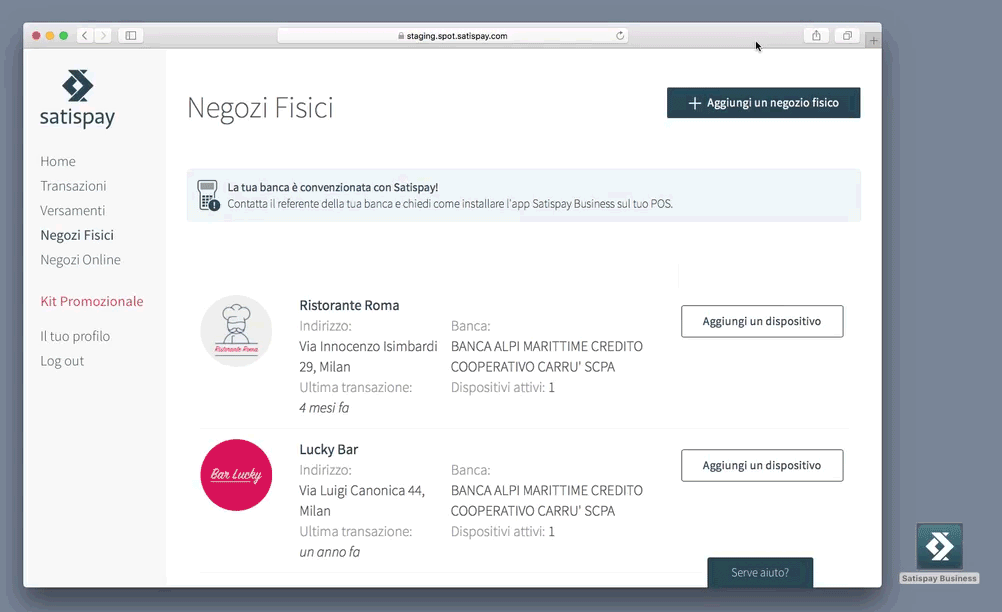Viewport: 1002px width, 612px height.
Task: Open the Home page in the sidebar
Action: 58,162
